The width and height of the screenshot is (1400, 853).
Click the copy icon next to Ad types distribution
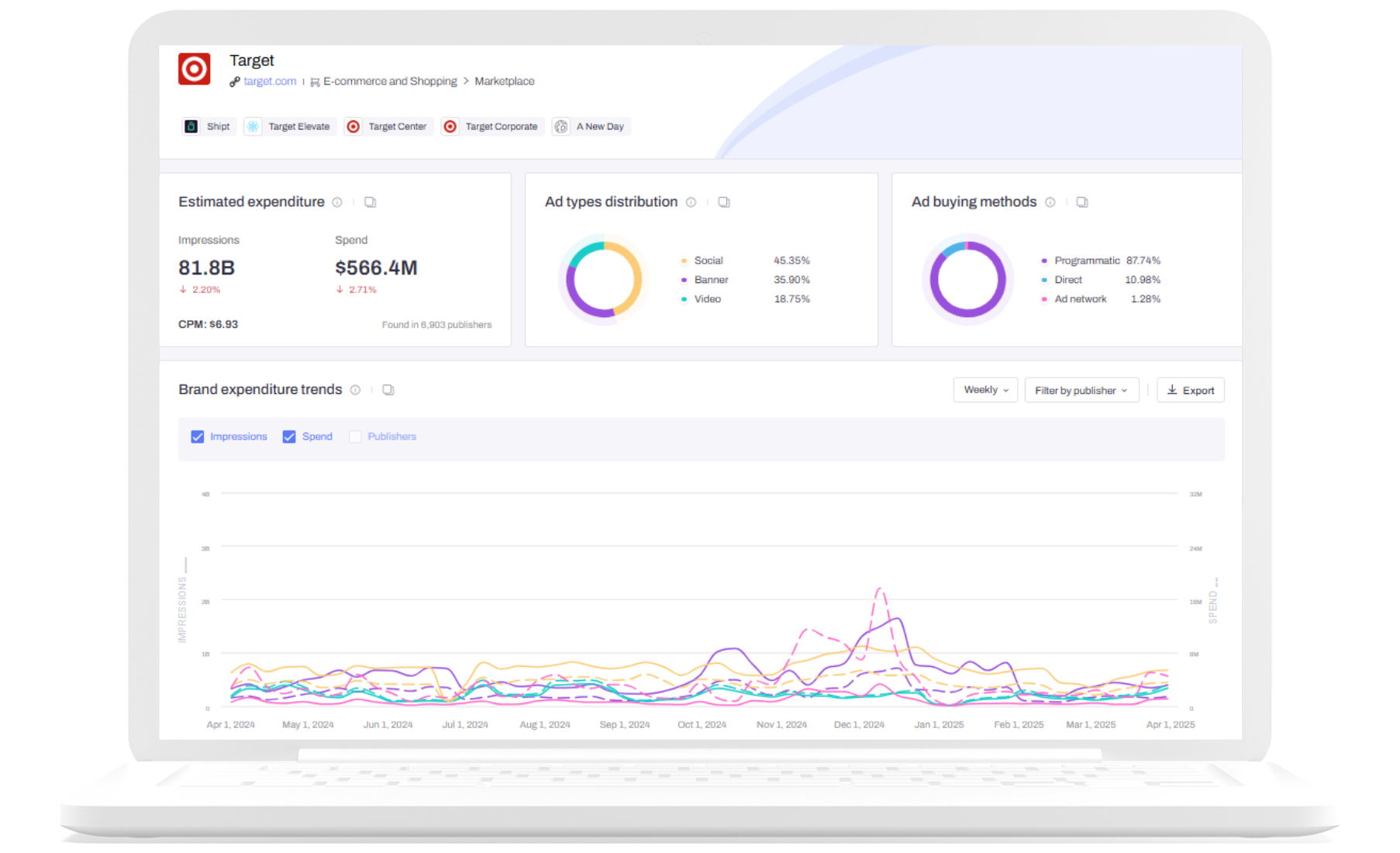pyautogui.click(x=724, y=202)
